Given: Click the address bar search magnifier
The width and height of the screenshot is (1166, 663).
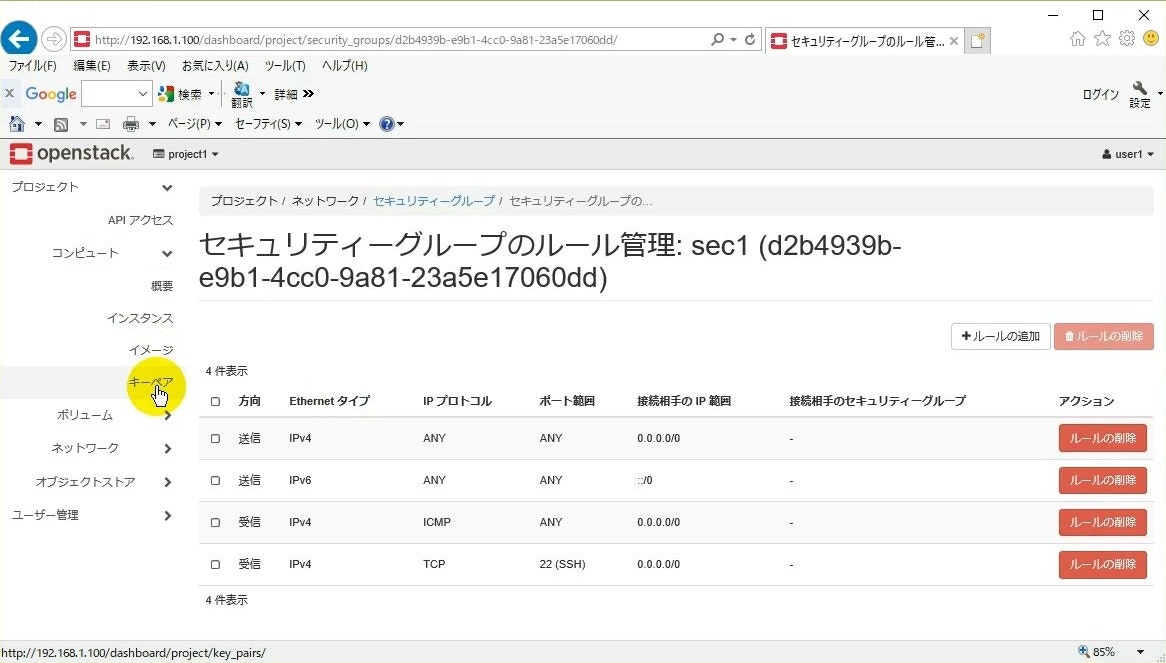Looking at the screenshot, I should [717, 39].
